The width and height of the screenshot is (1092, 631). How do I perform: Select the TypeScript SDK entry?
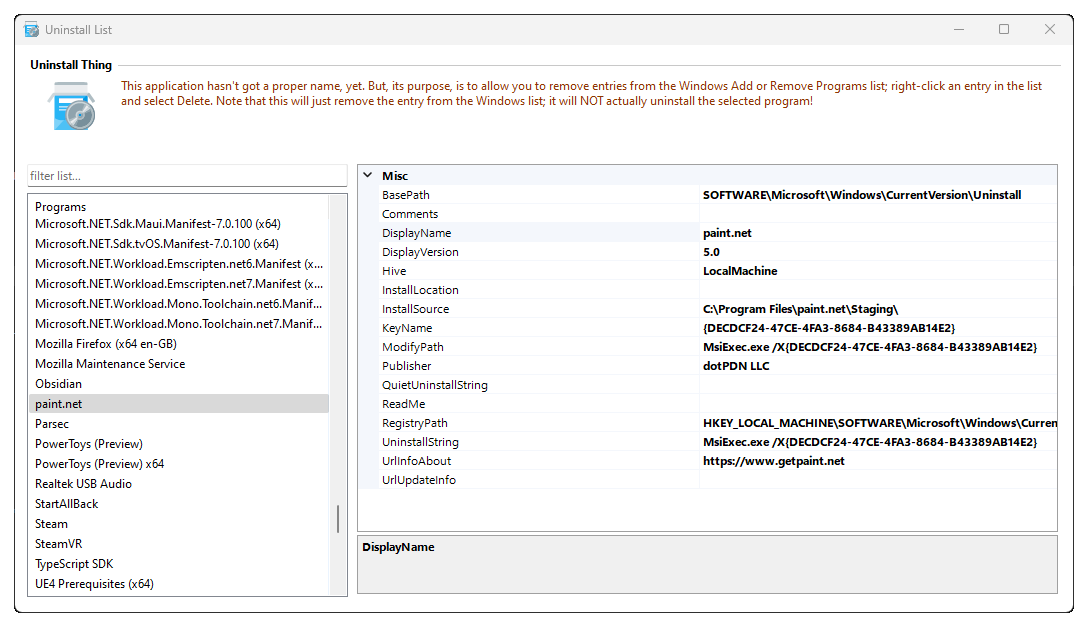click(x=74, y=564)
